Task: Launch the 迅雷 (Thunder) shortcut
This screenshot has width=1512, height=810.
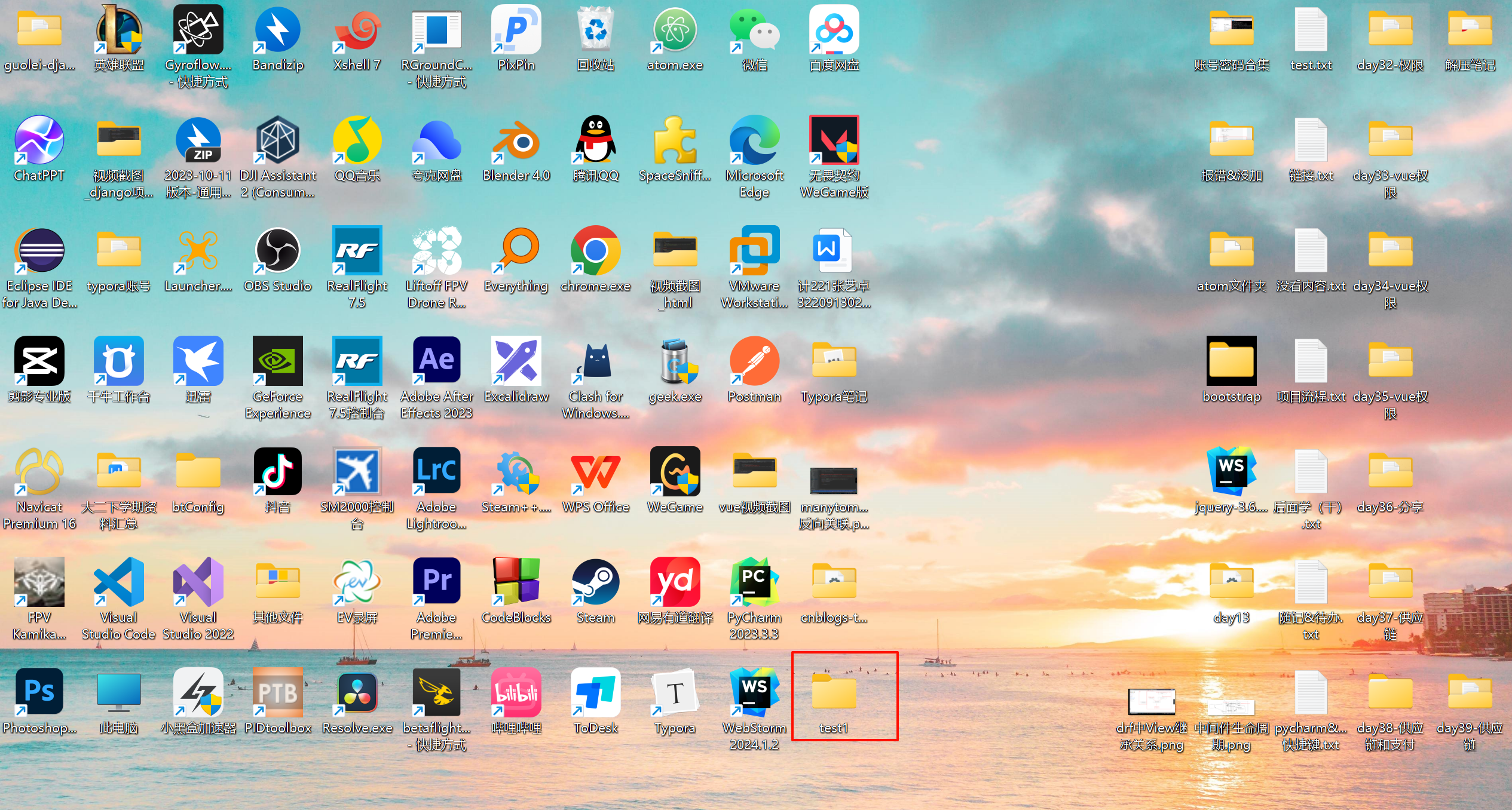Action: pos(198,361)
